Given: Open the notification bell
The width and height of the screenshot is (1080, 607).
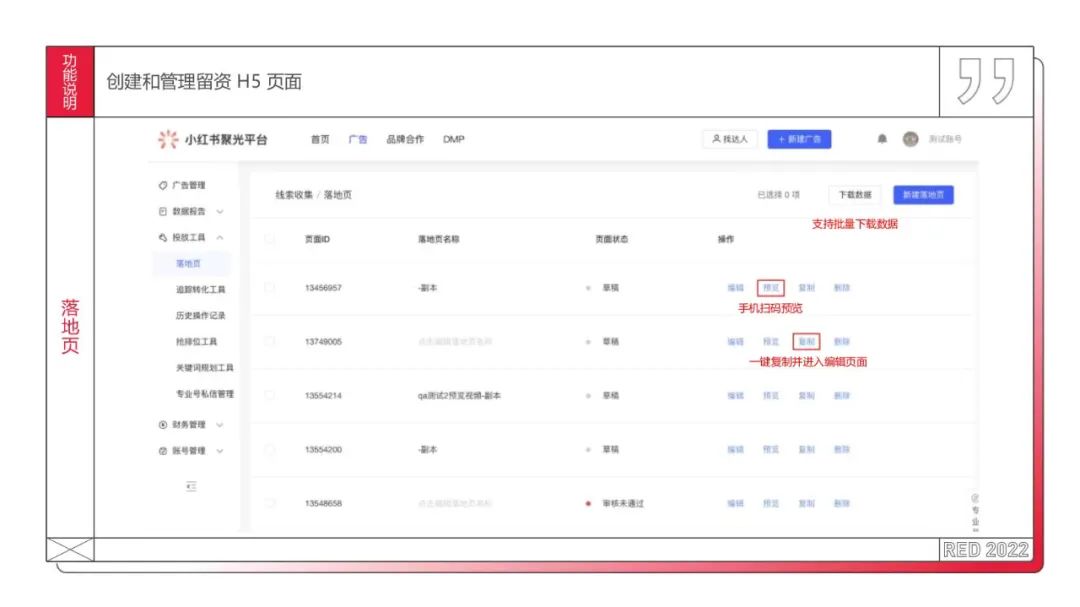Looking at the screenshot, I should [x=882, y=139].
